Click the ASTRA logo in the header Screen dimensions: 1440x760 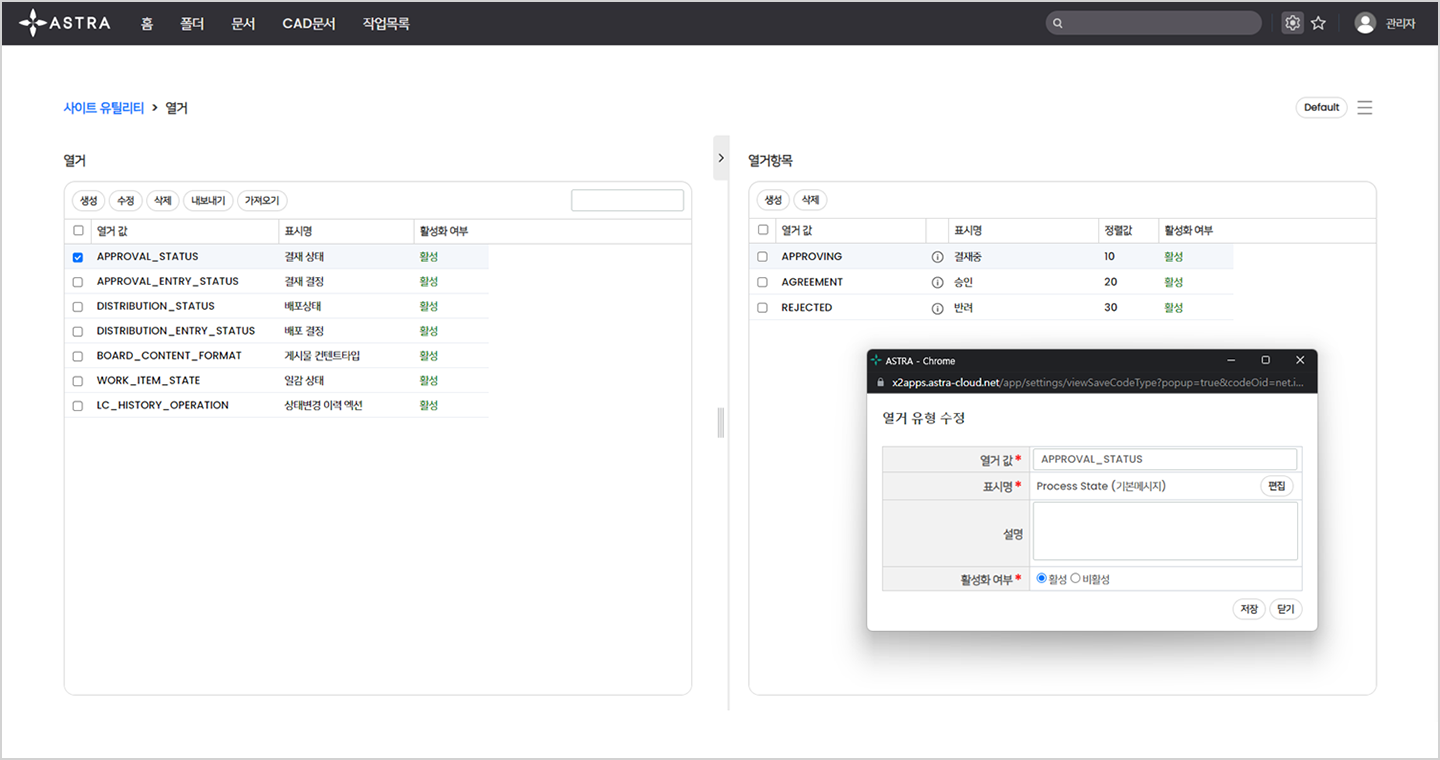[x=65, y=22]
